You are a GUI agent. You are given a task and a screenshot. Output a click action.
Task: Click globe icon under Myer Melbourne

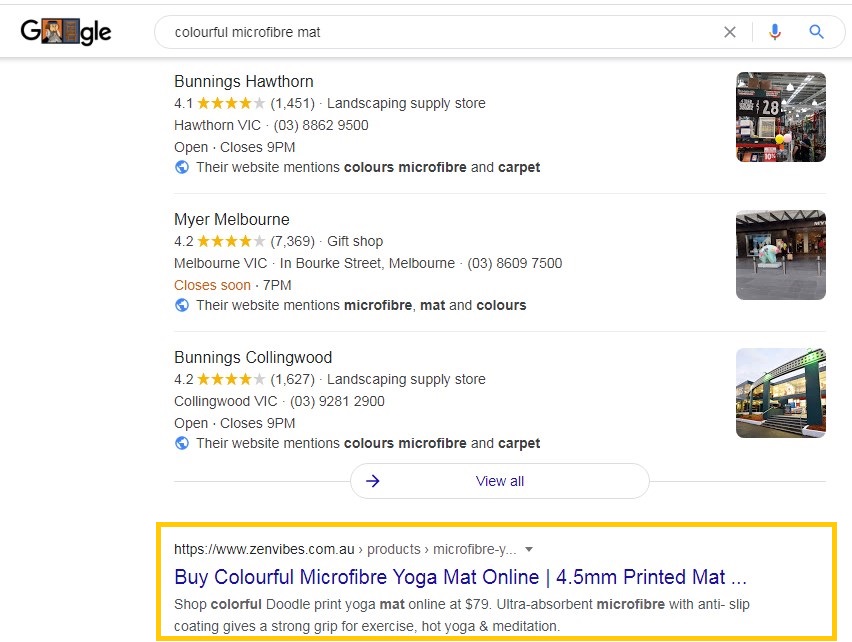[182, 305]
